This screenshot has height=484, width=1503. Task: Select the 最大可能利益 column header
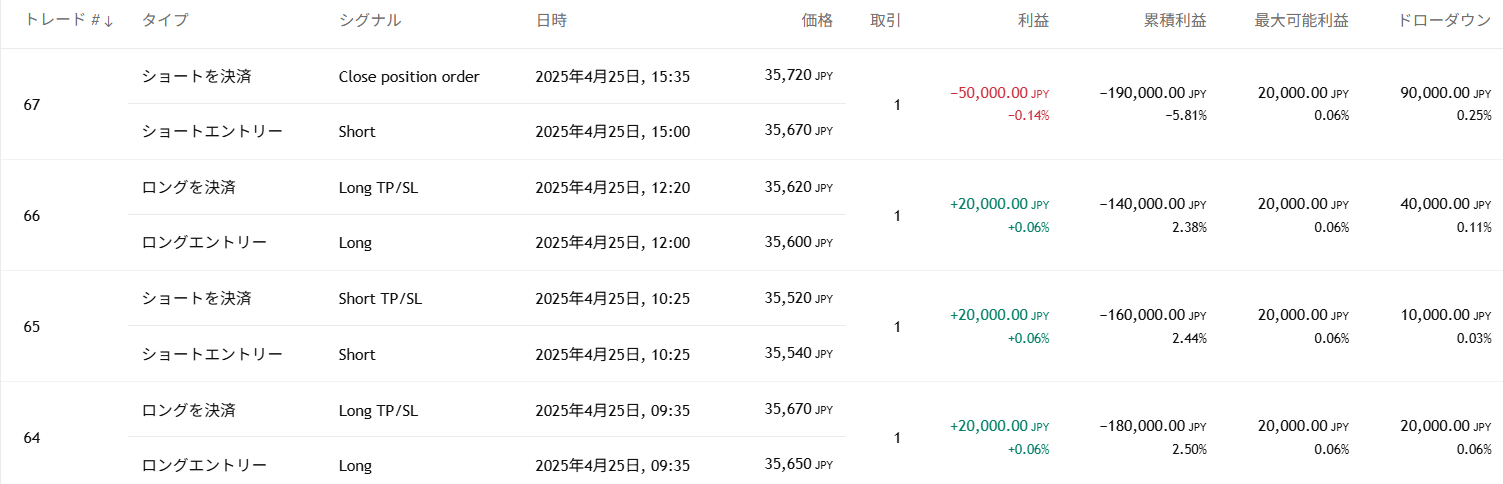1301,20
